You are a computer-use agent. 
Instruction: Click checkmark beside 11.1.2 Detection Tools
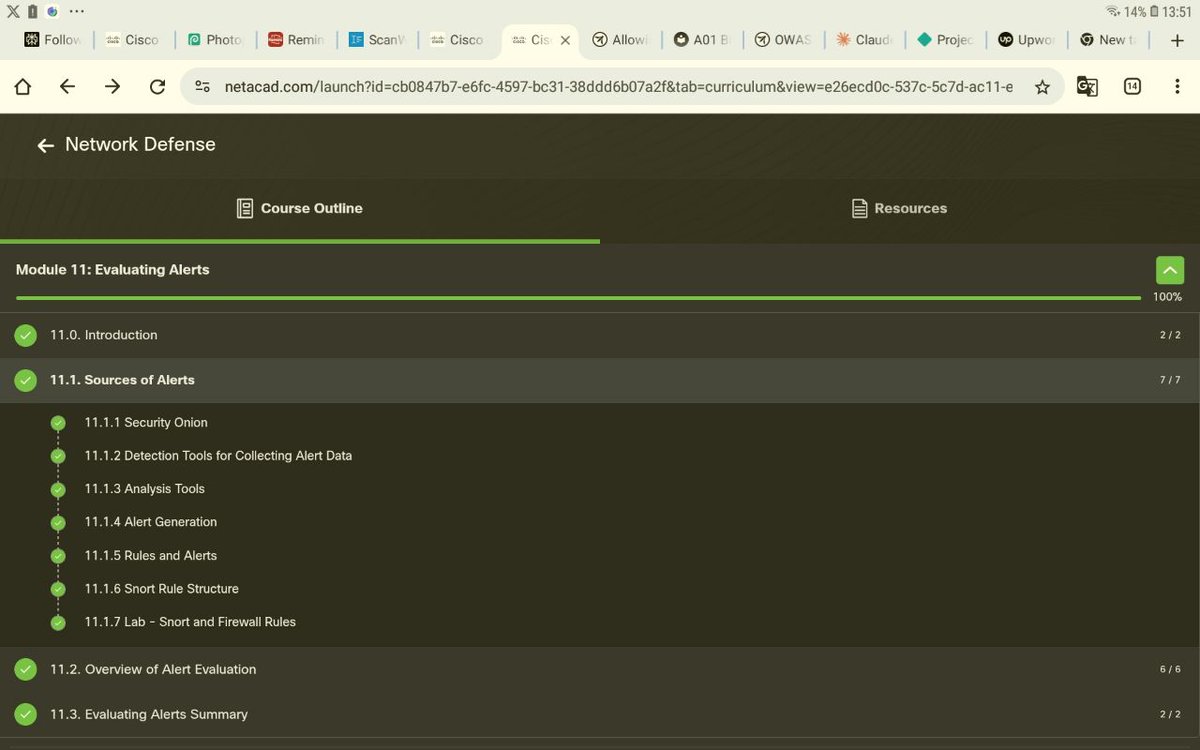58,456
